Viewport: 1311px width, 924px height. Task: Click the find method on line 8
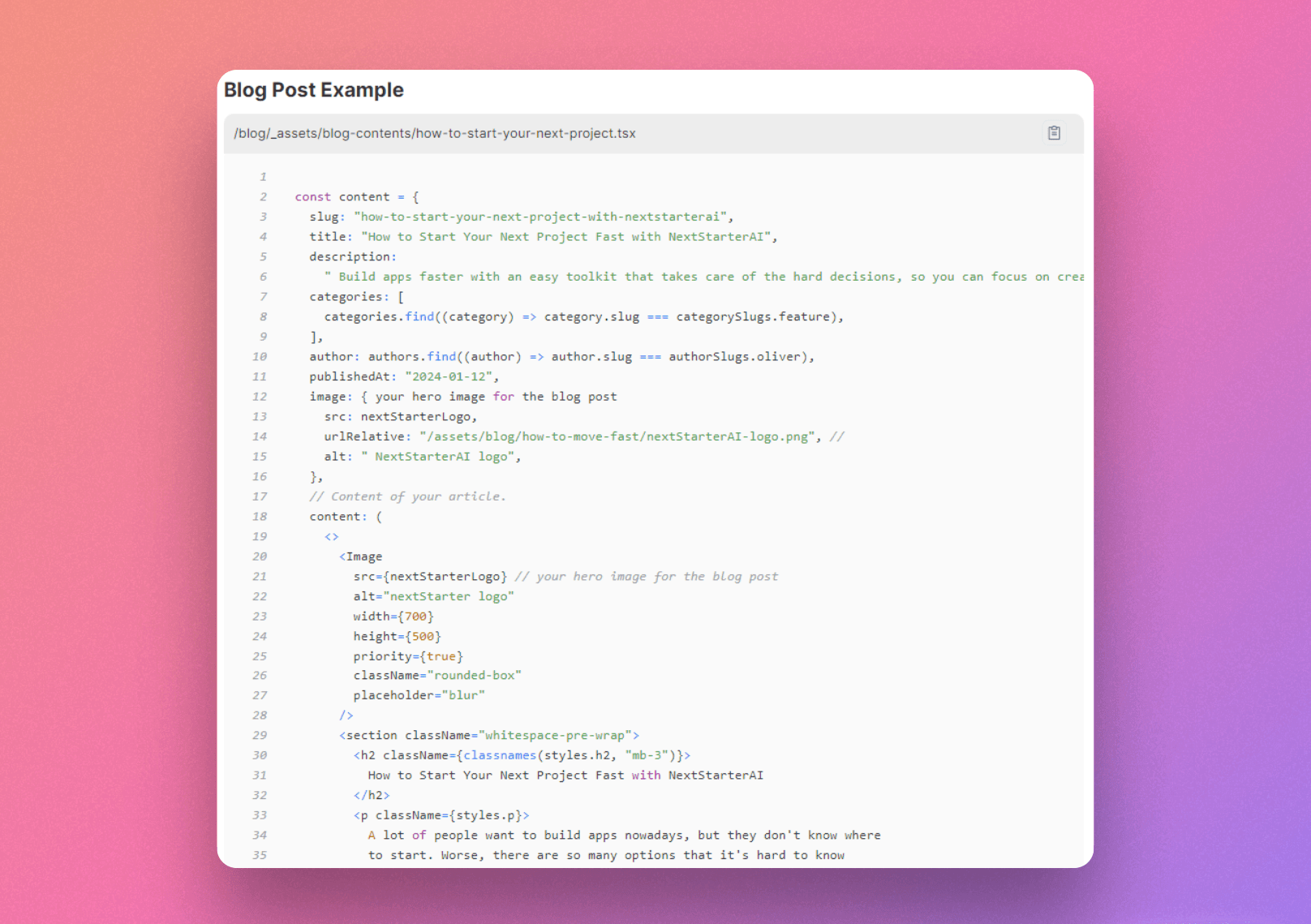pos(419,316)
